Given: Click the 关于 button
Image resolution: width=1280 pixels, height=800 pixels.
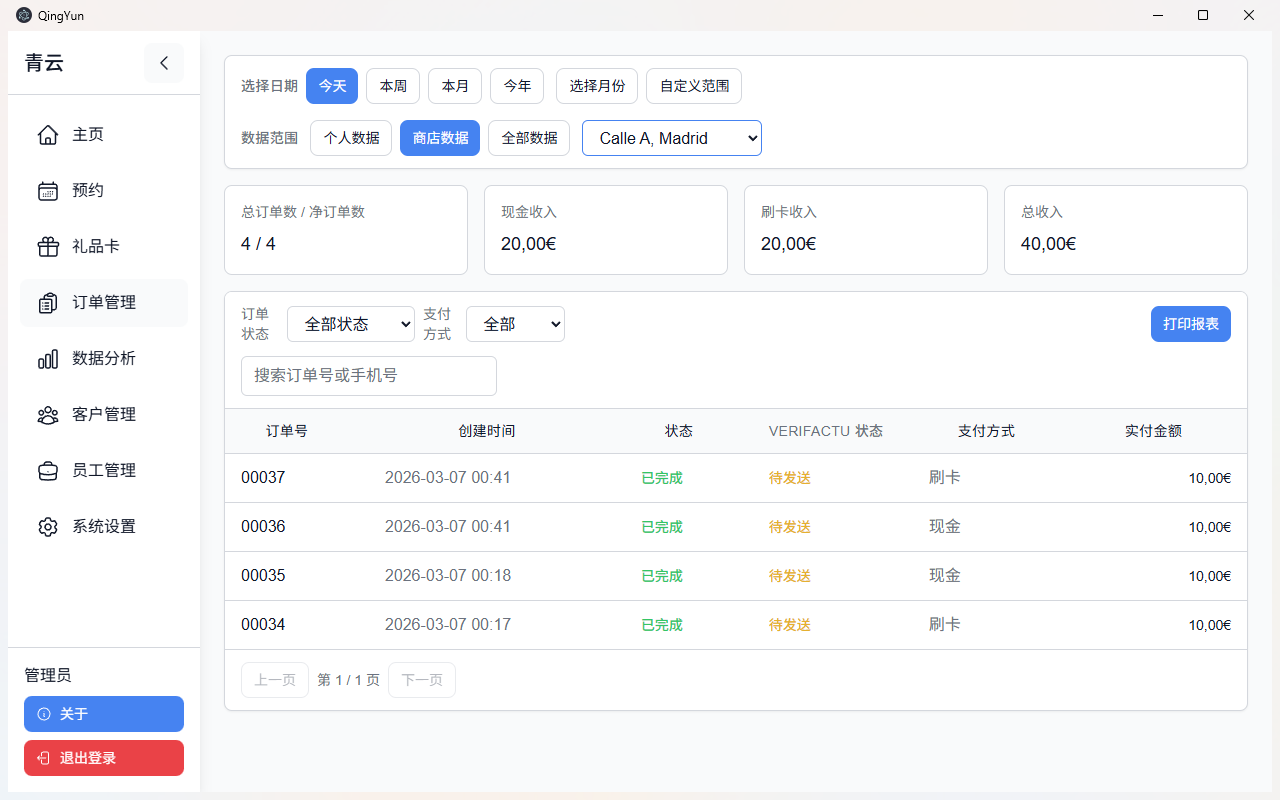Looking at the screenshot, I should [104, 714].
